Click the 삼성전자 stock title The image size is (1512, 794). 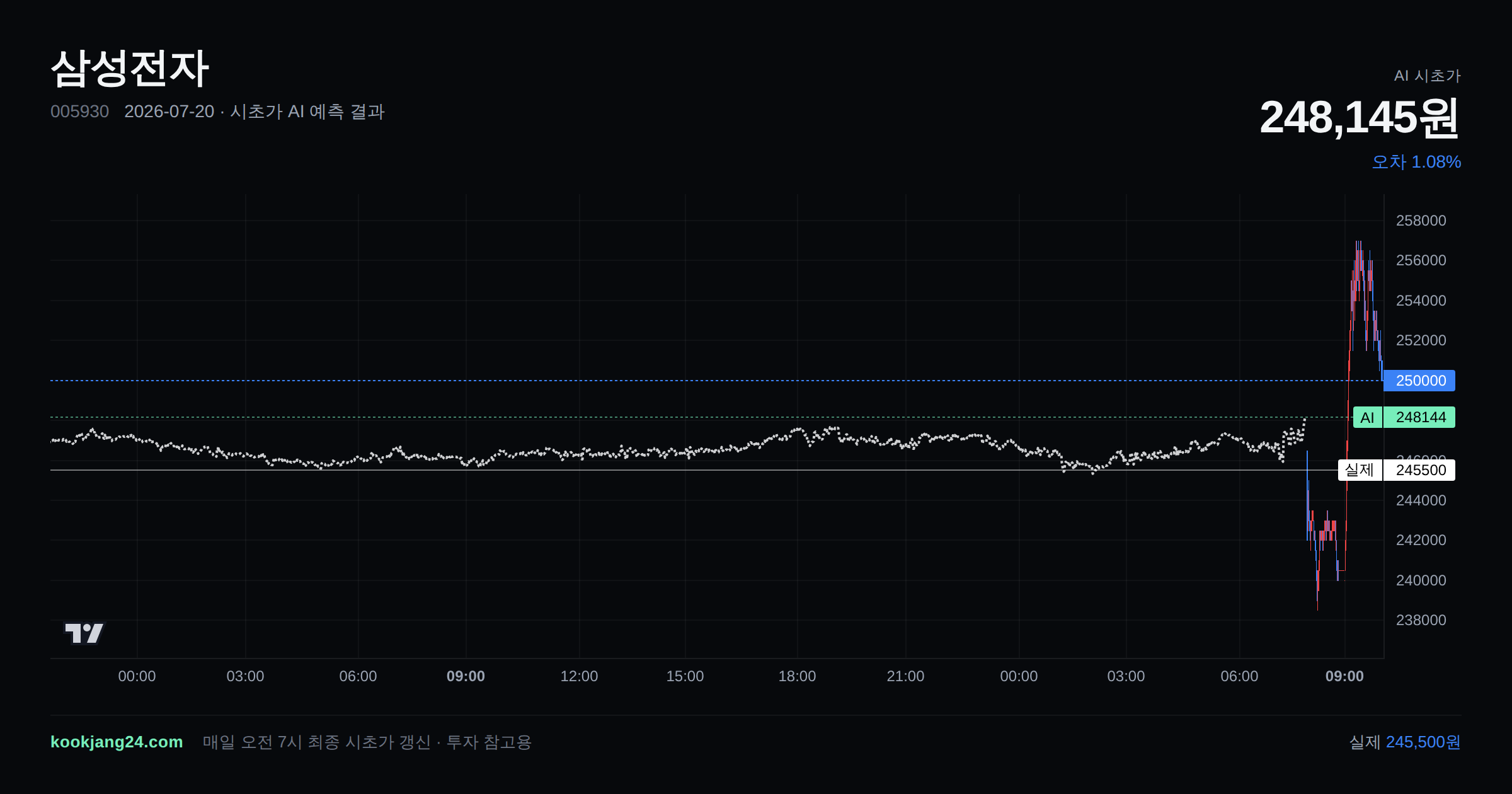pyautogui.click(x=130, y=68)
